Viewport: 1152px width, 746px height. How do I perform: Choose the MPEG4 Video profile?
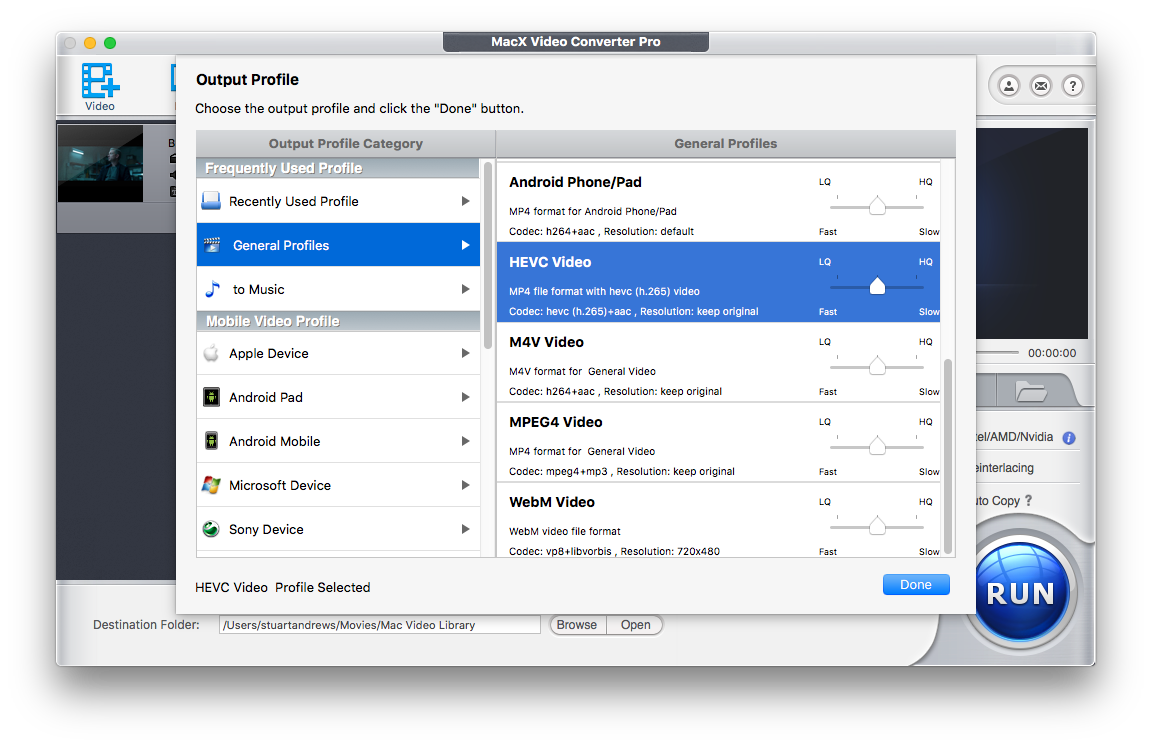coord(719,442)
